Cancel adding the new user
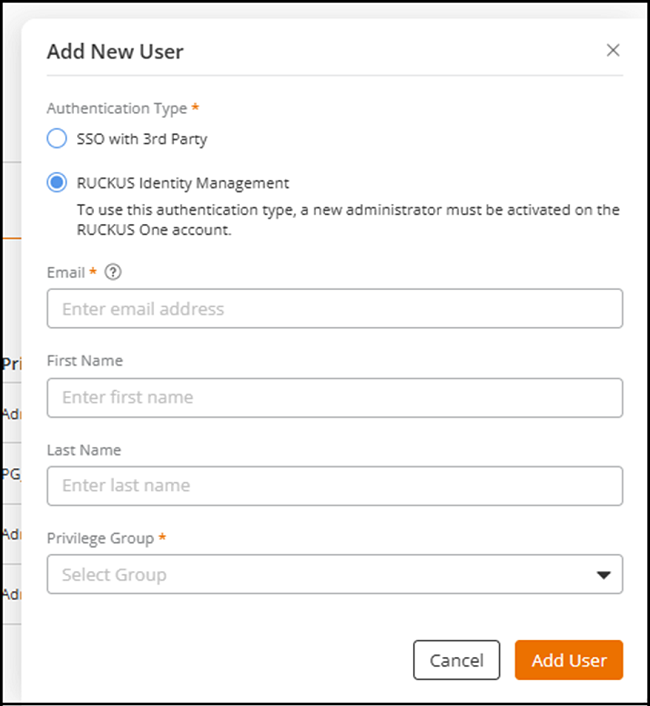Viewport: 650px width, 706px height. pos(456,660)
